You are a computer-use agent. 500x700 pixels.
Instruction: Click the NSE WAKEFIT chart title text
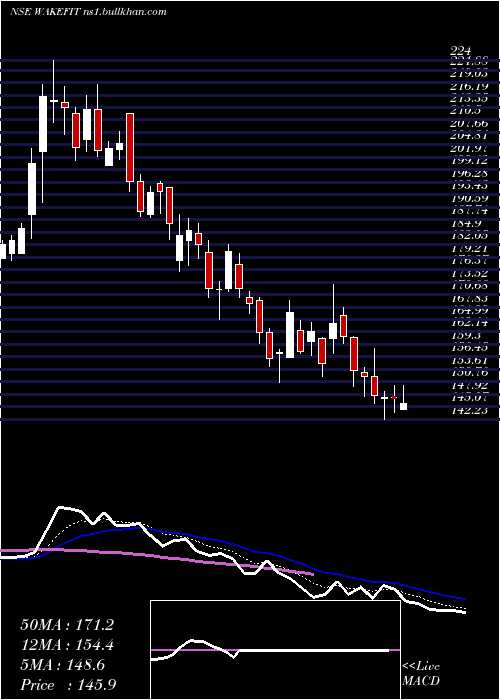[x=88, y=12]
